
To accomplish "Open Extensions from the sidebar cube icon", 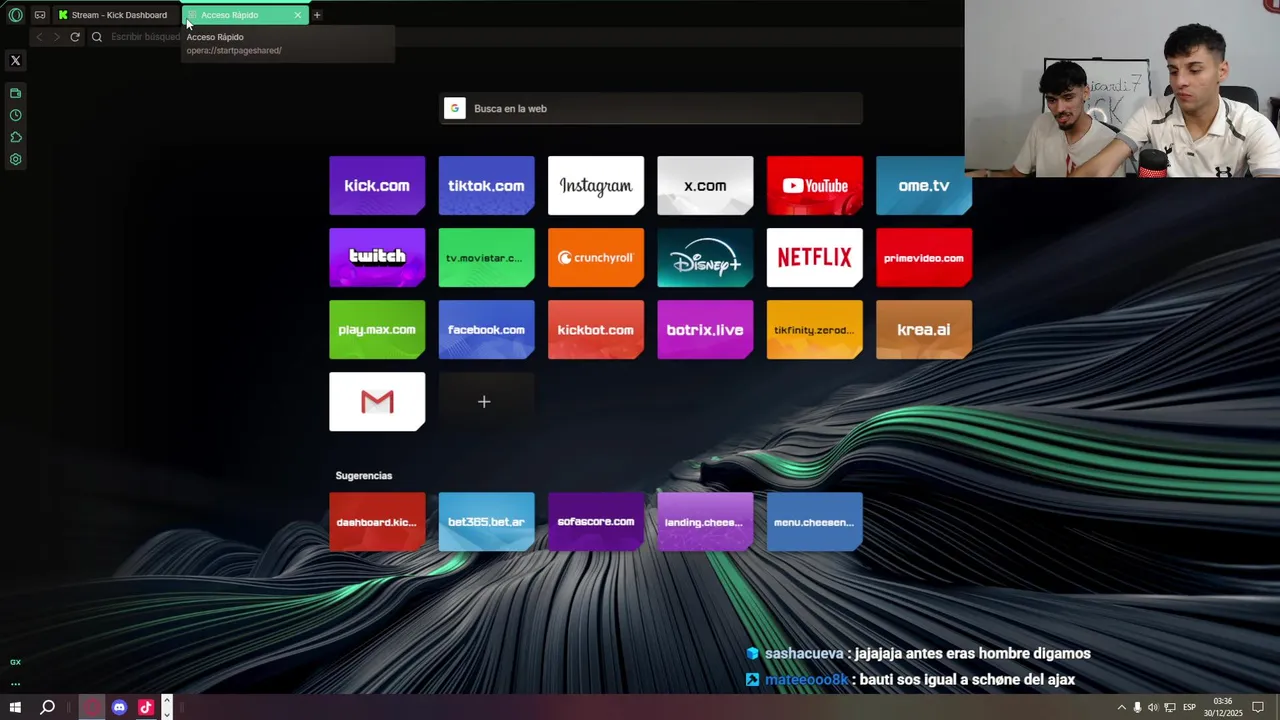I will click(x=15, y=137).
